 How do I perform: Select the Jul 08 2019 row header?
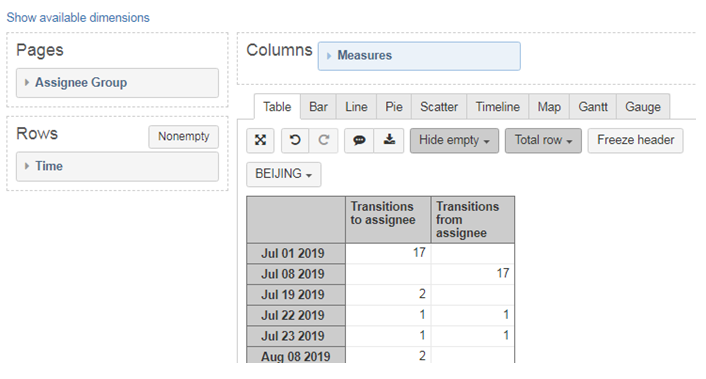pos(296,274)
